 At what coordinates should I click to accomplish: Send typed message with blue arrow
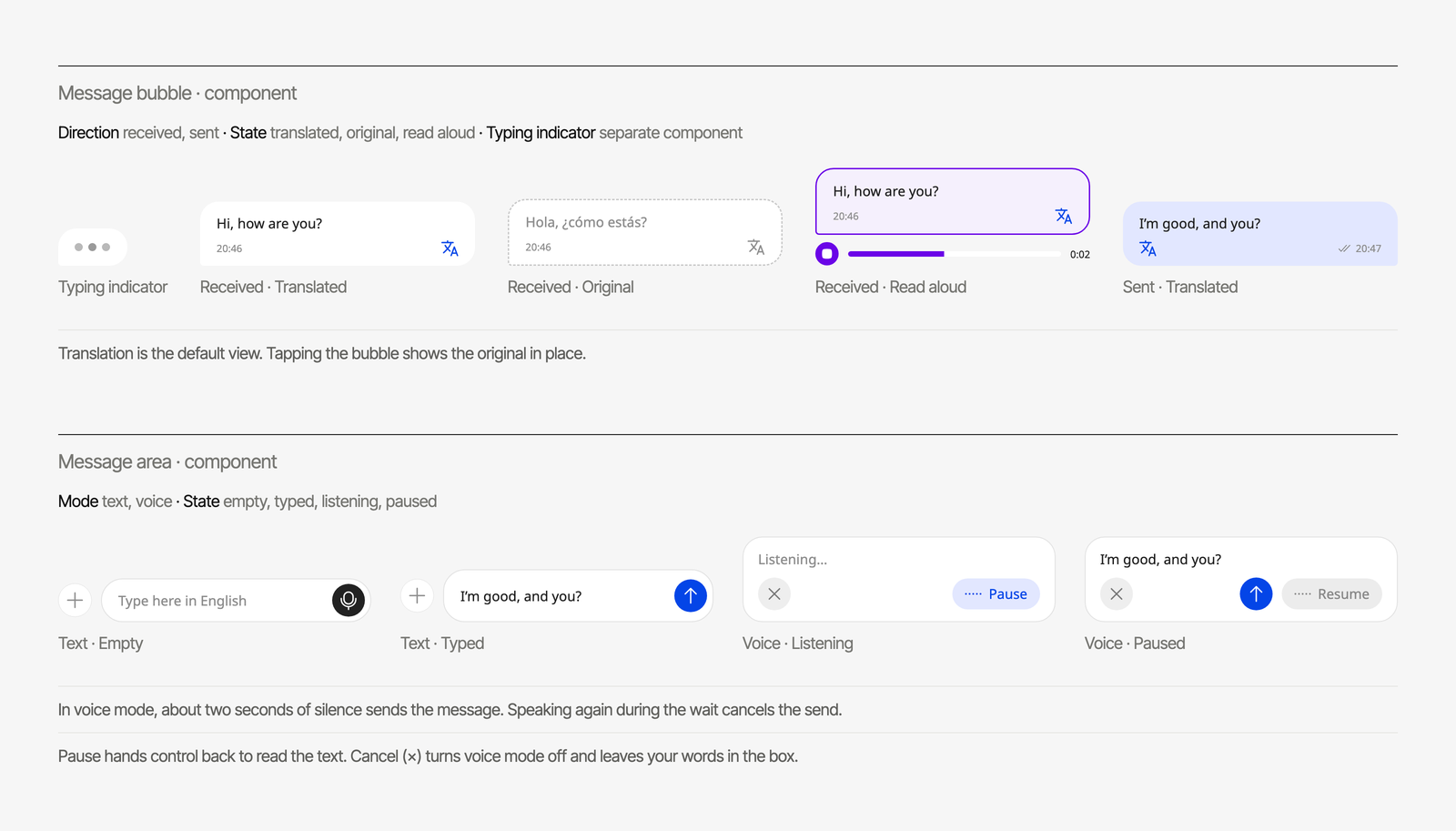click(691, 596)
